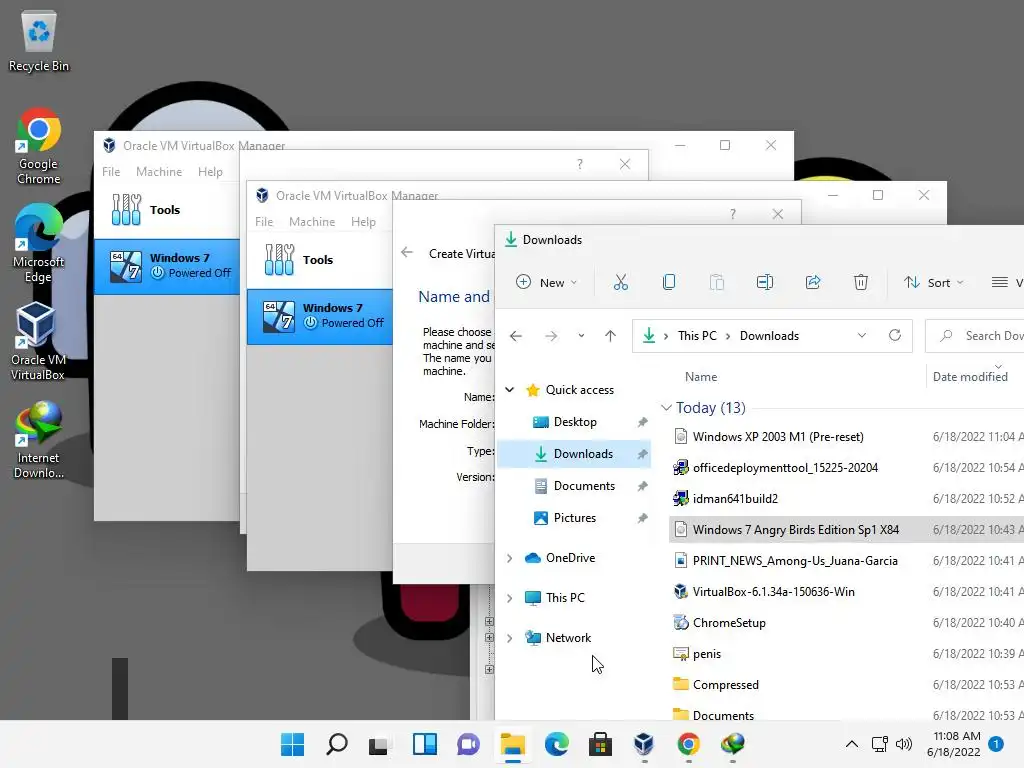1024x768 pixels.
Task: Go up one folder level in Explorer
Action: [610, 336]
